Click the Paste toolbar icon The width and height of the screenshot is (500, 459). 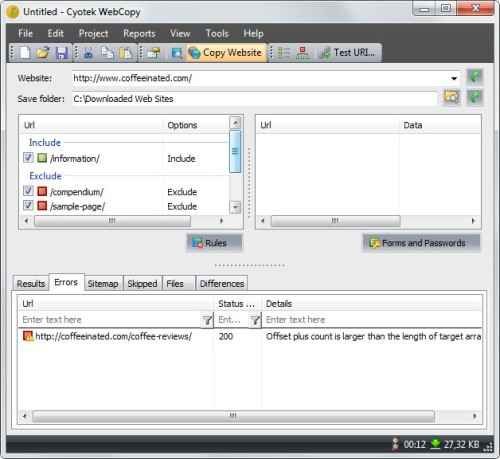pyautogui.click(x=126, y=53)
